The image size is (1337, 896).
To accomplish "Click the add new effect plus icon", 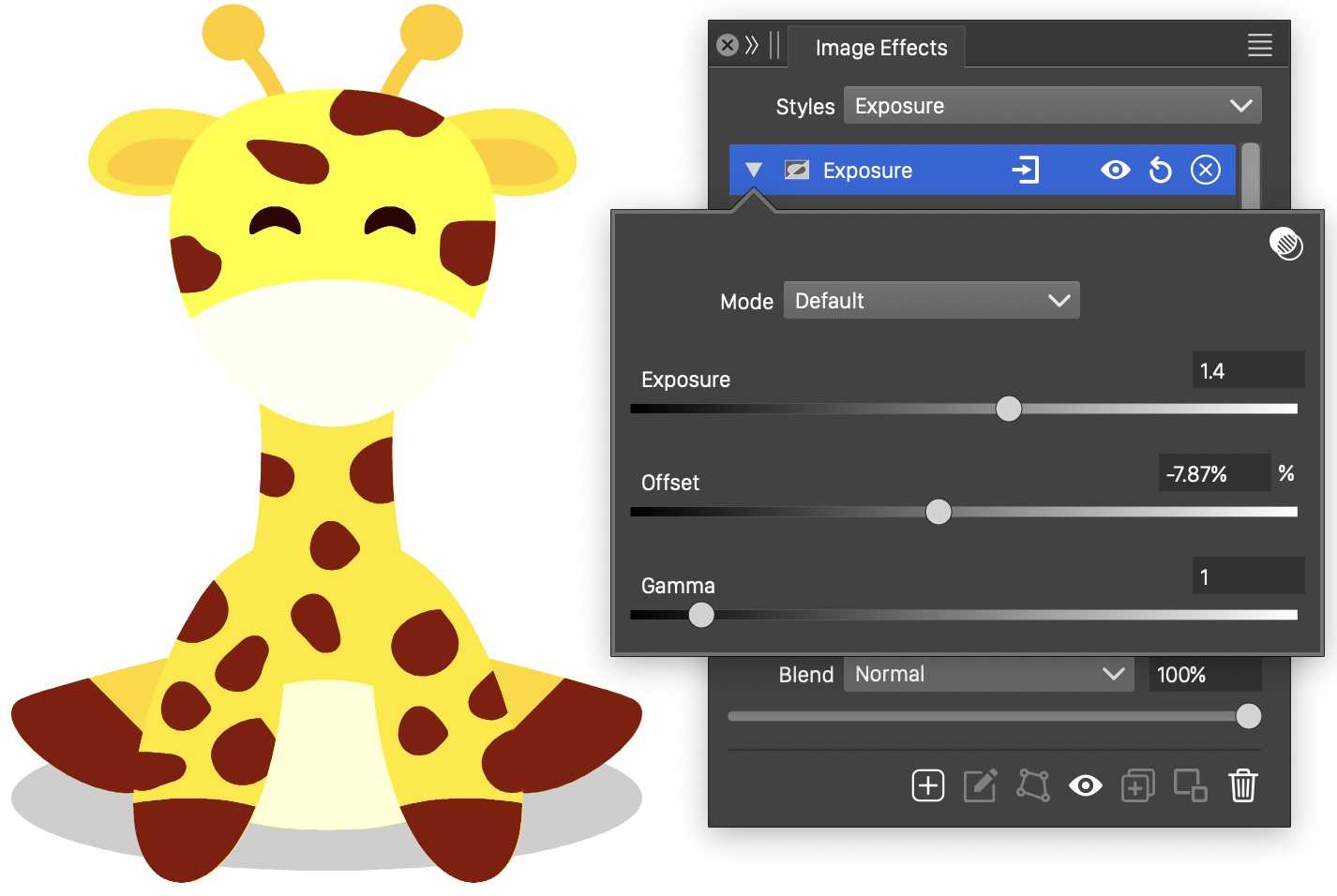I will (x=927, y=785).
